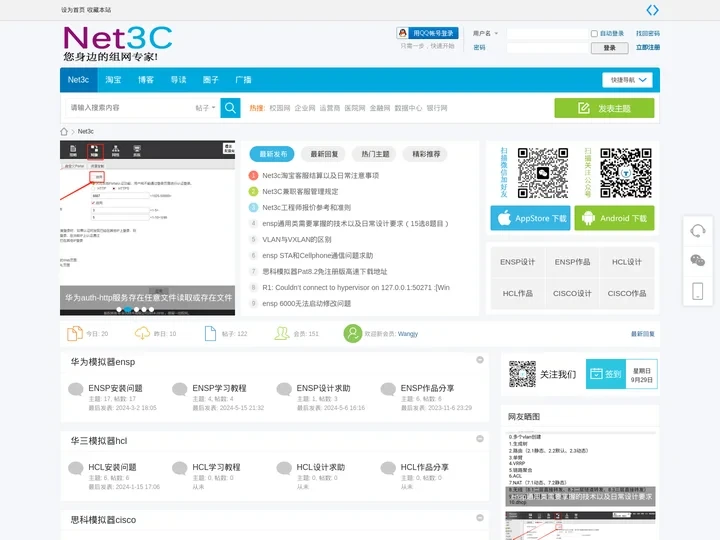Click the green new member avatar icon
Viewport: 720px width, 540px height.
tap(353, 333)
